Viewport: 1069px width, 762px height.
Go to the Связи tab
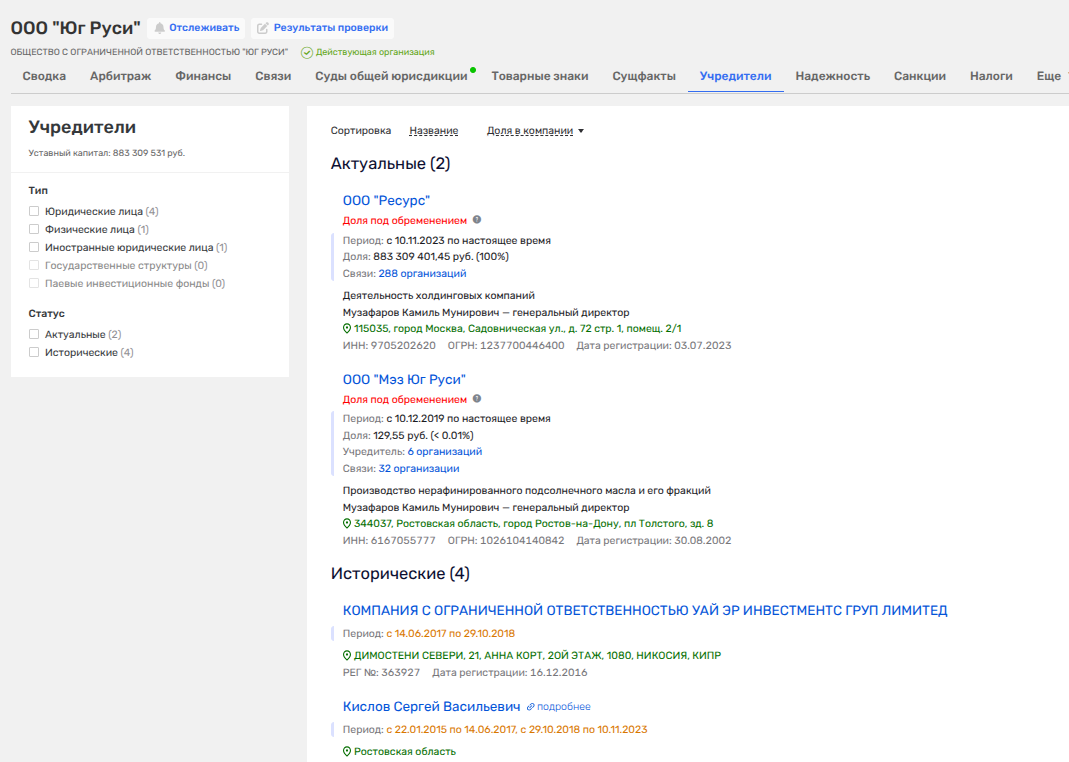tap(273, 76)
